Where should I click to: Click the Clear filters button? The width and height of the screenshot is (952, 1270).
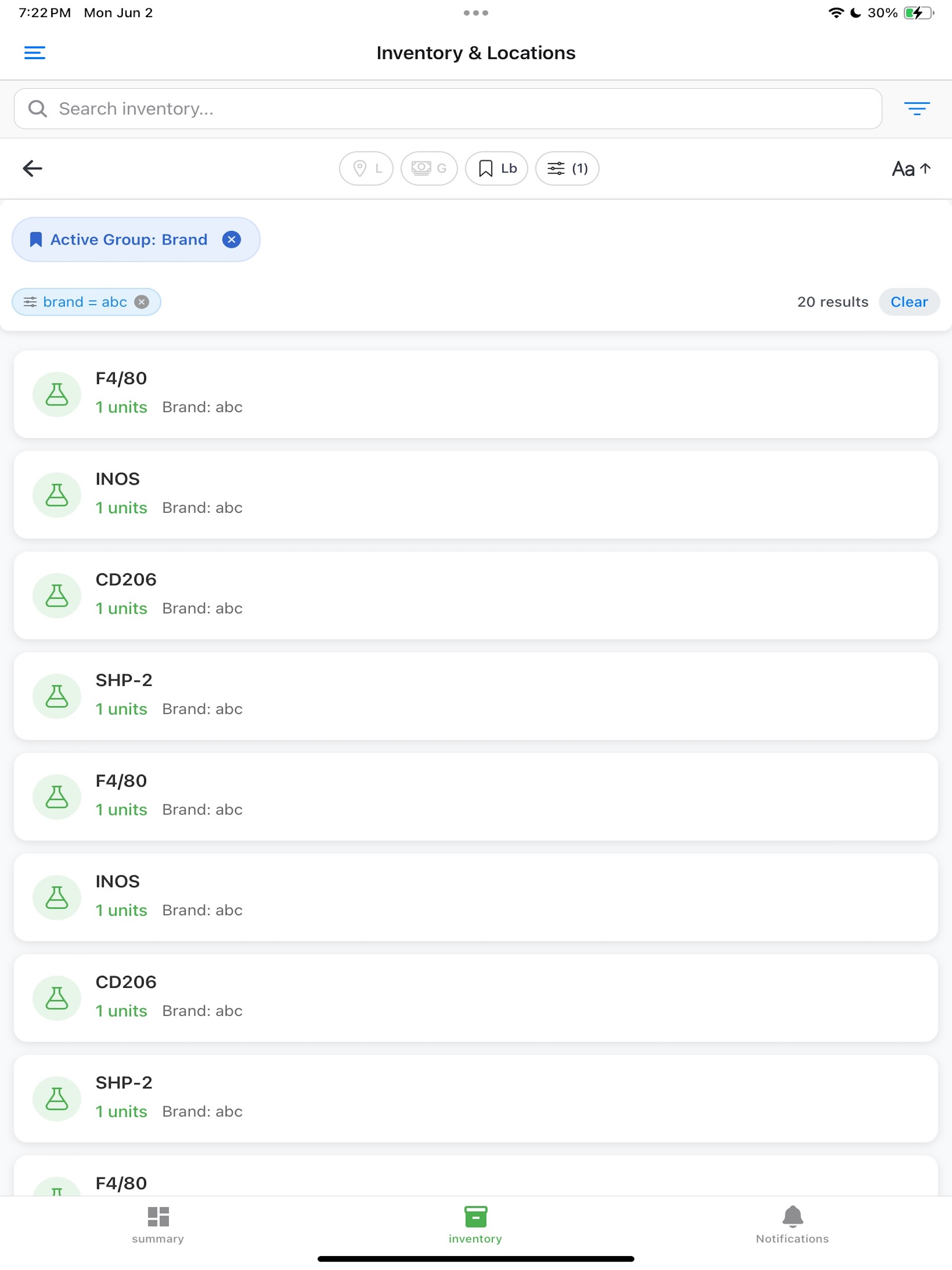click(x=909, y=302)
